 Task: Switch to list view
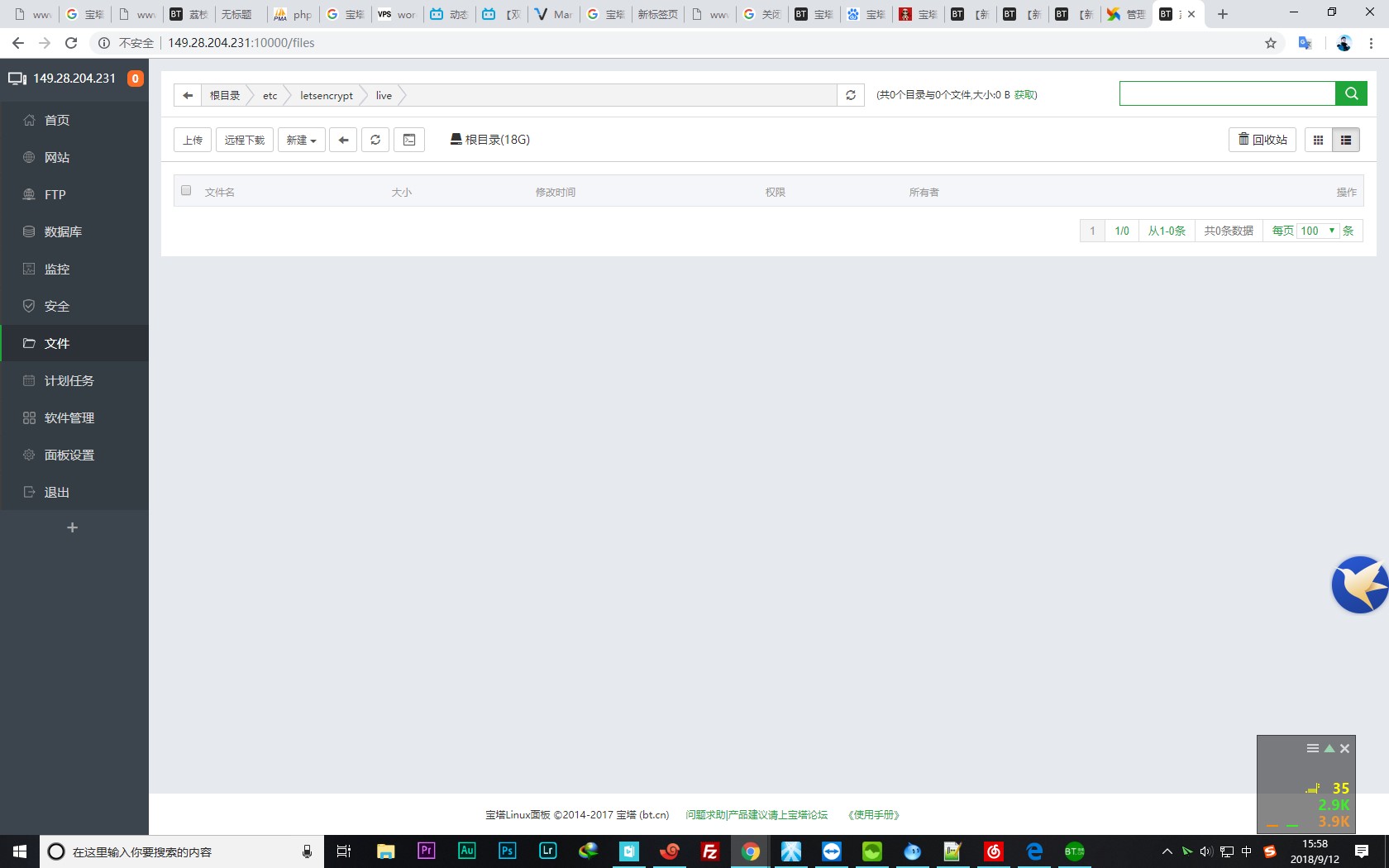pyautogui.click(x=1346, y=140)
